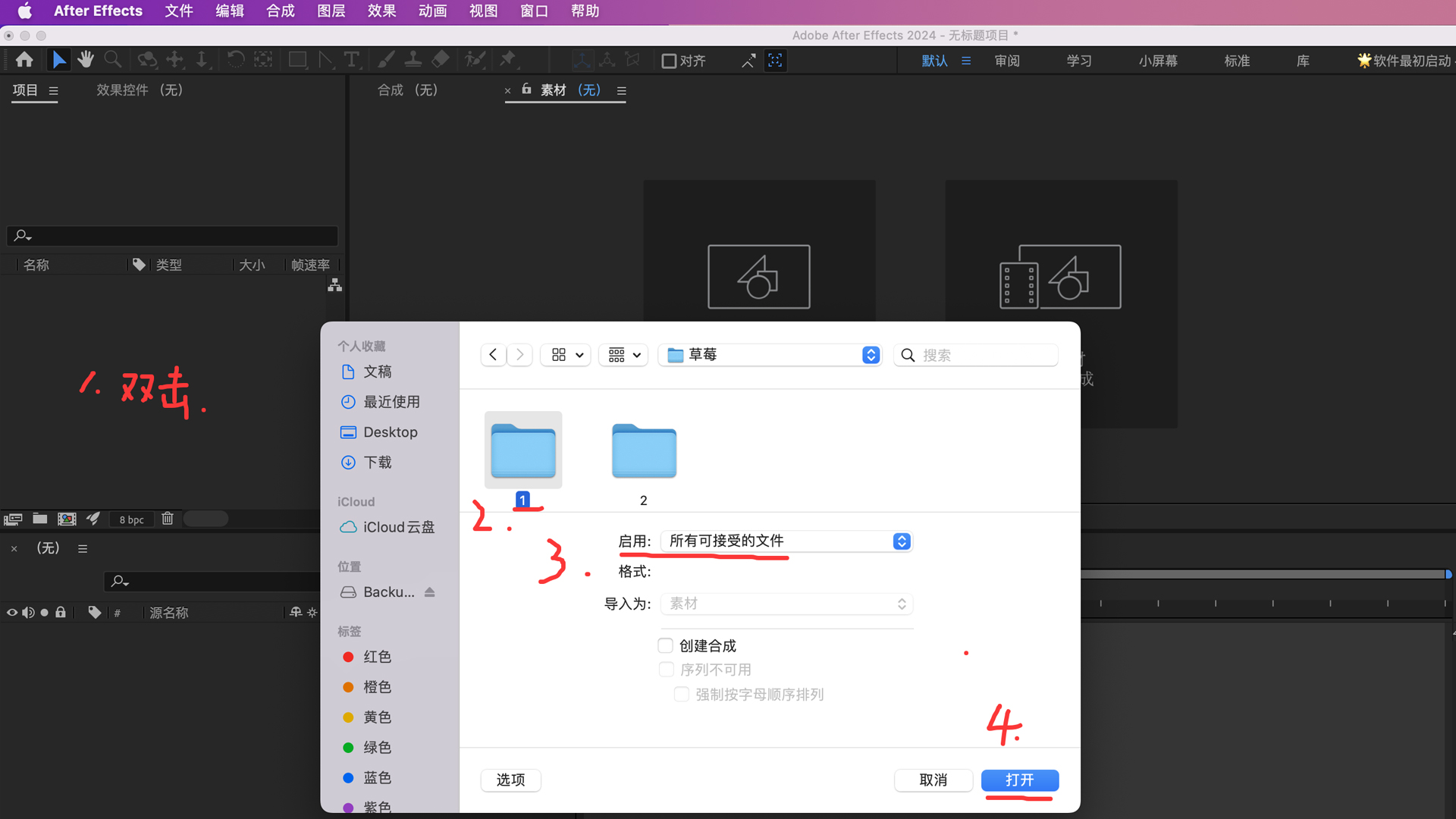
Task: Select the Brush tool
Action: (x=387, y=60)
